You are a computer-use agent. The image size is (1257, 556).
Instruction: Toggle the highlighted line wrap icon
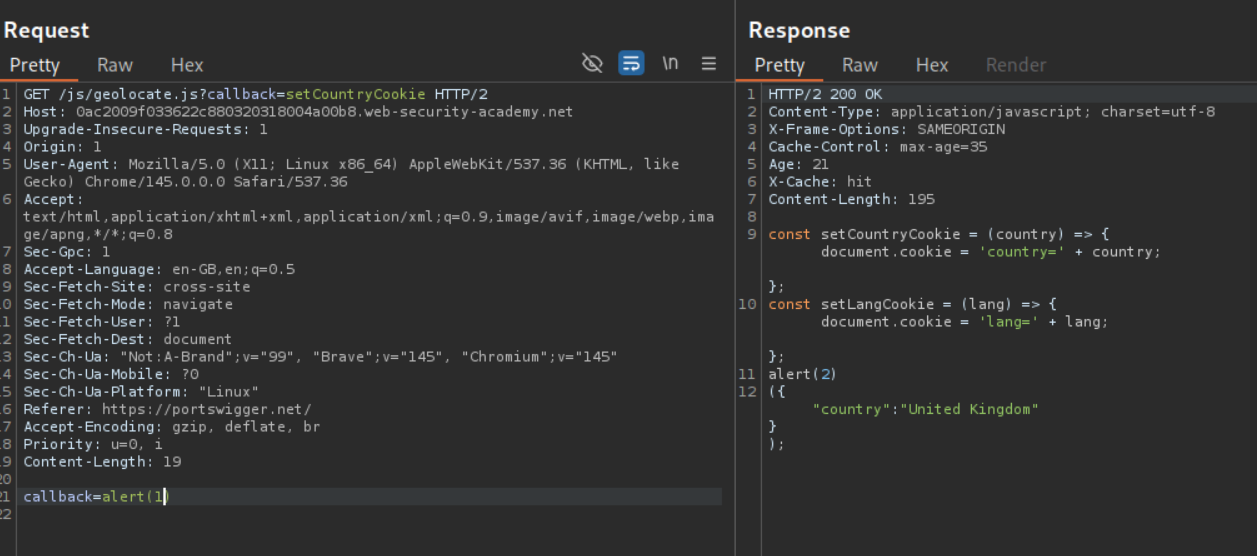[x=631, y=64]
